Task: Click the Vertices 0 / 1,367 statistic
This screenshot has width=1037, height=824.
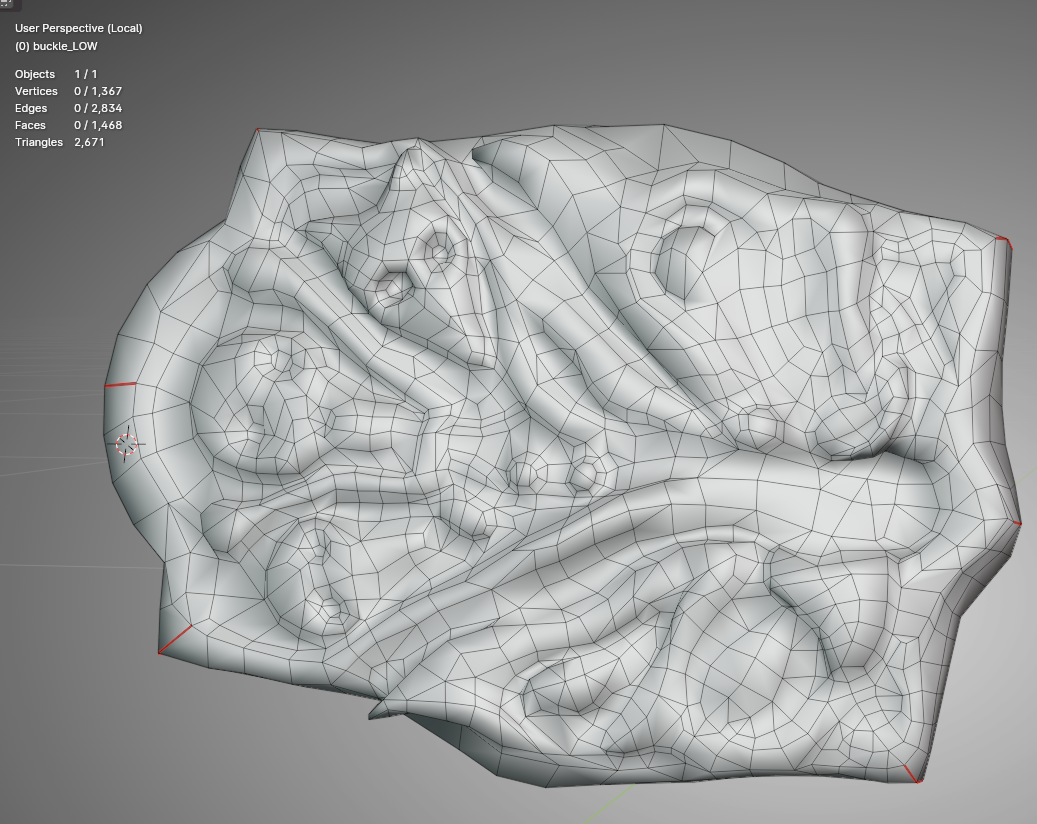Action: [68, 91]
